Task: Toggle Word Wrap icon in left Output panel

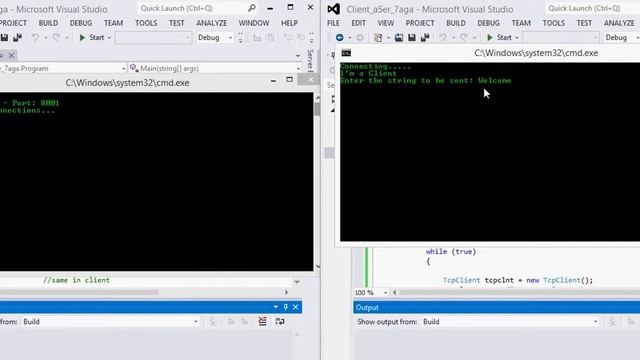Action: point(280,322)
